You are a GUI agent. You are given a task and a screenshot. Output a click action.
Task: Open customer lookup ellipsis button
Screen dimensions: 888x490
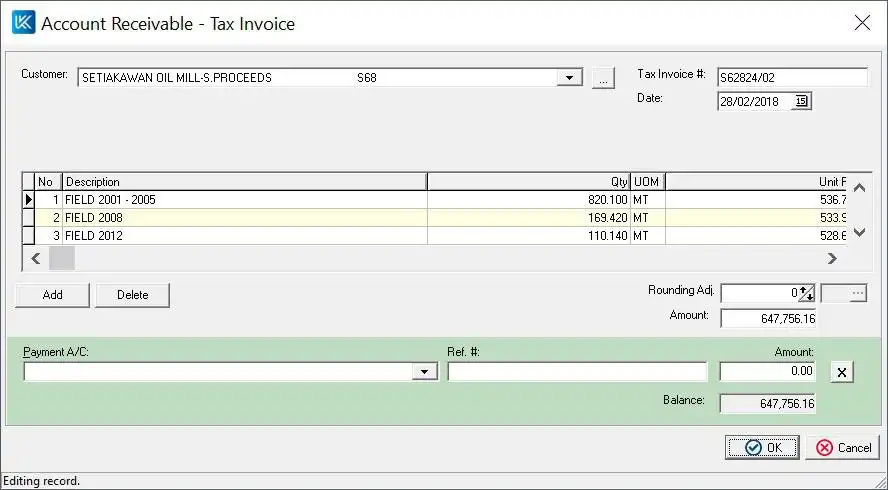click(603, 78)
